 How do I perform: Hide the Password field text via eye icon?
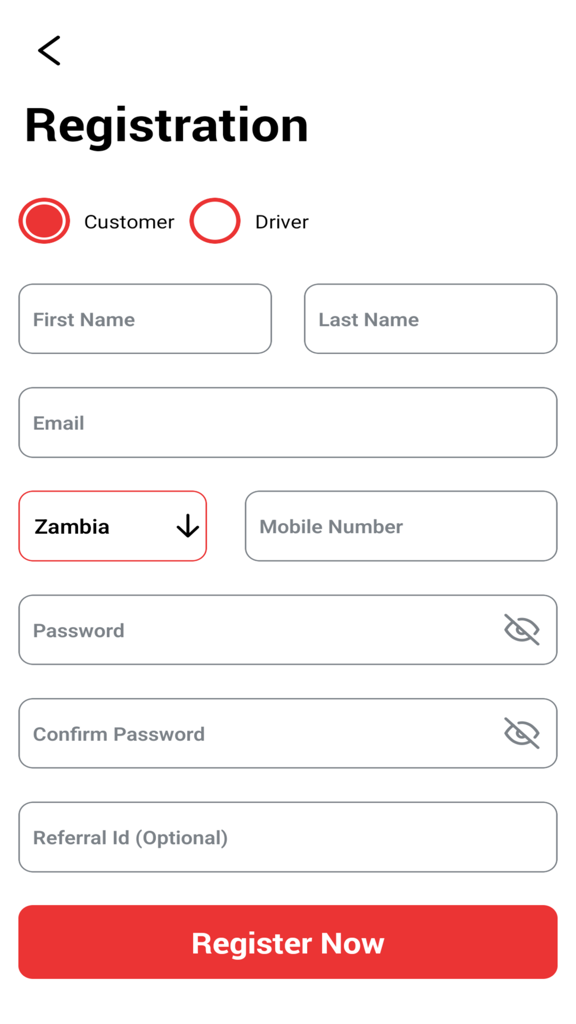pos(521,630)
